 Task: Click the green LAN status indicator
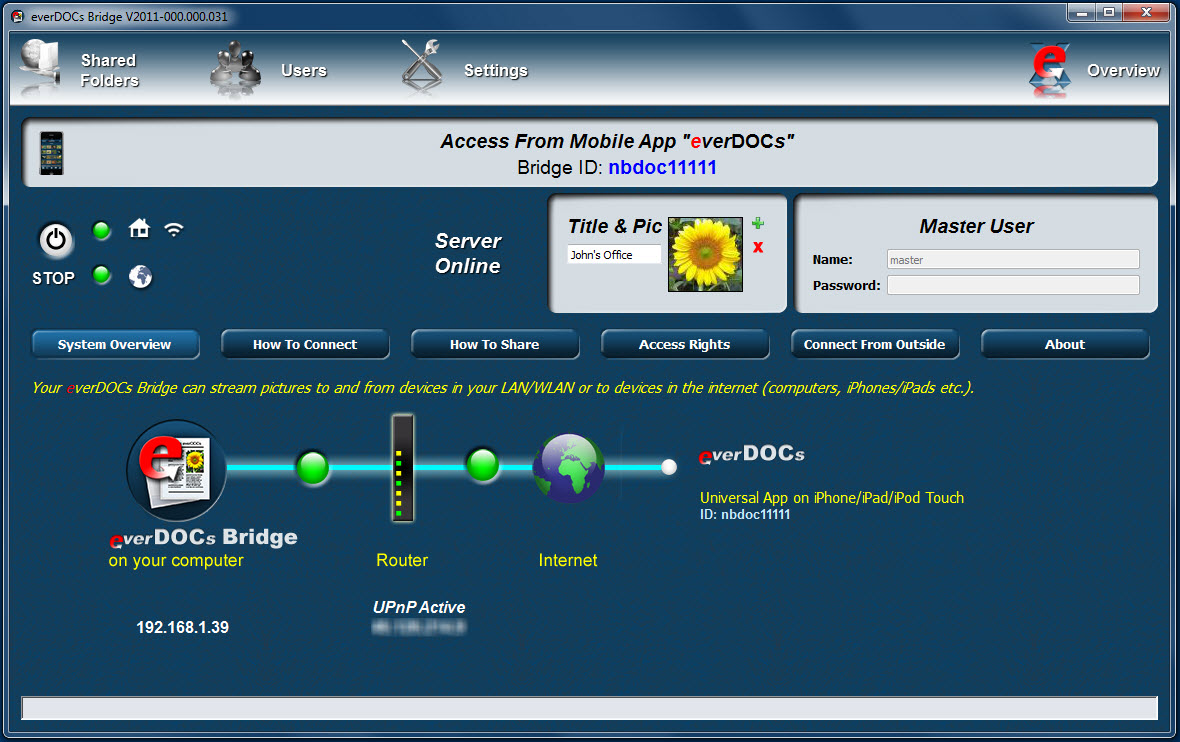click(102, 230)
